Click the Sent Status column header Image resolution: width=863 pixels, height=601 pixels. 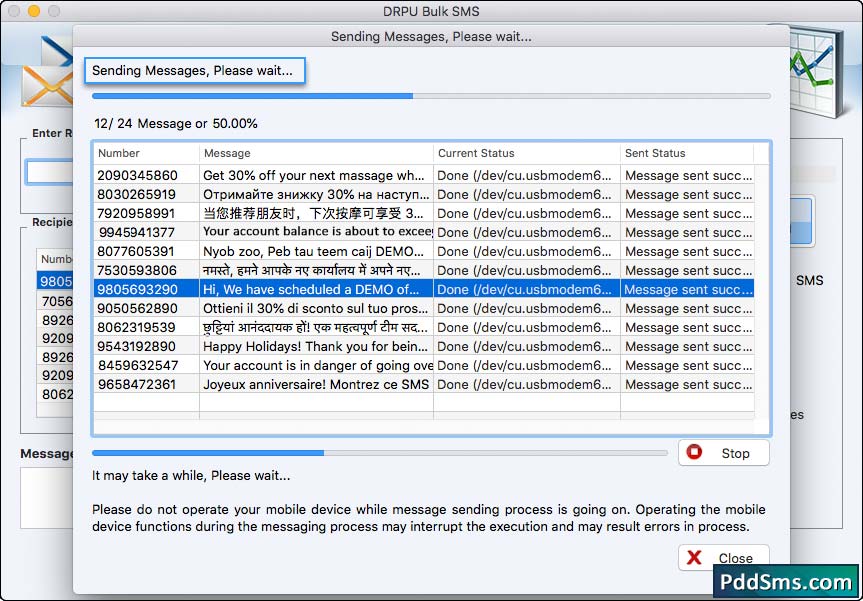(686, 153)
